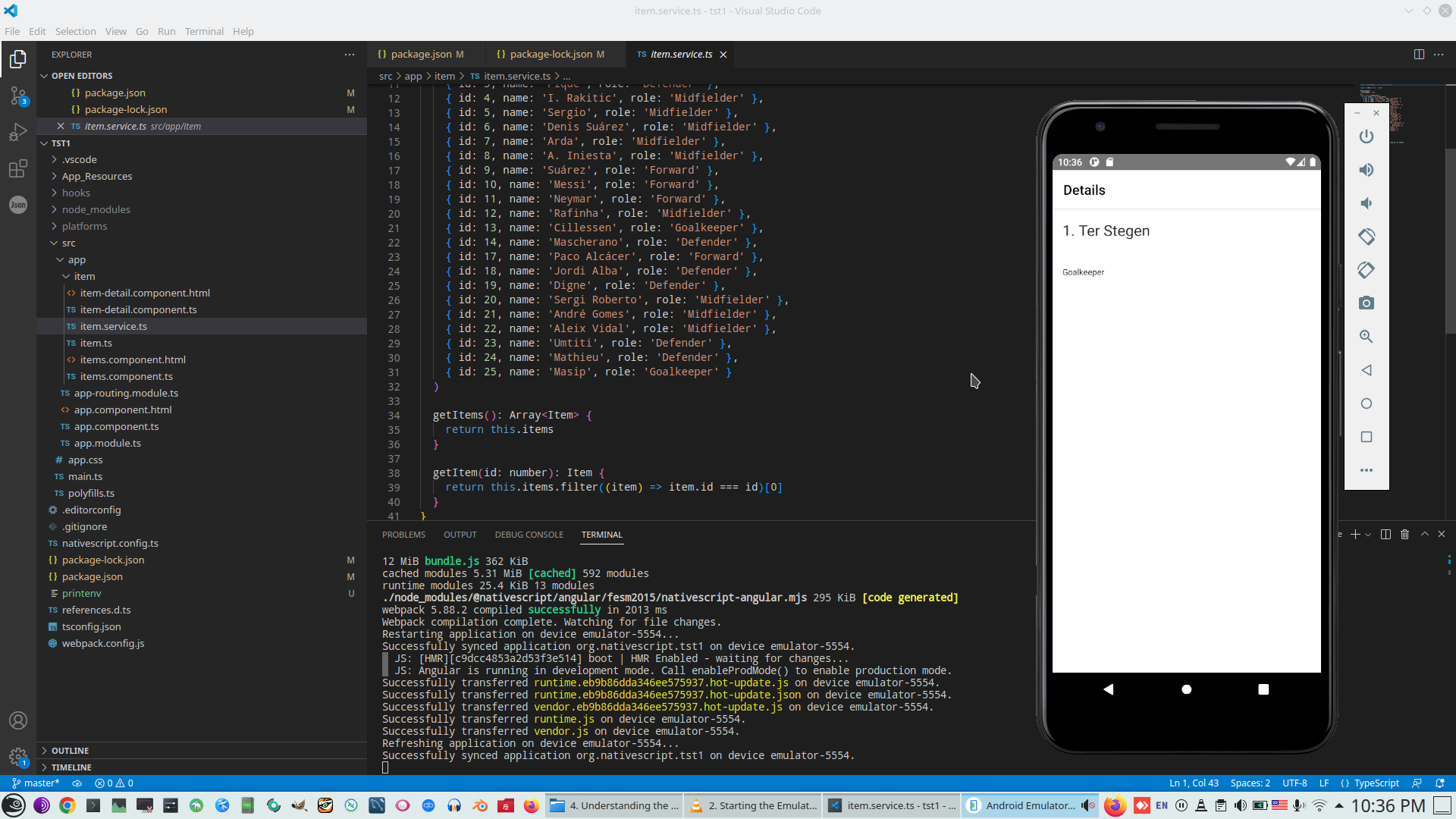The height and width of the screenshot is (819, 1456).
Task: Switch to the DEBUG CONSOLE tab
Action: tap(529, 535)
